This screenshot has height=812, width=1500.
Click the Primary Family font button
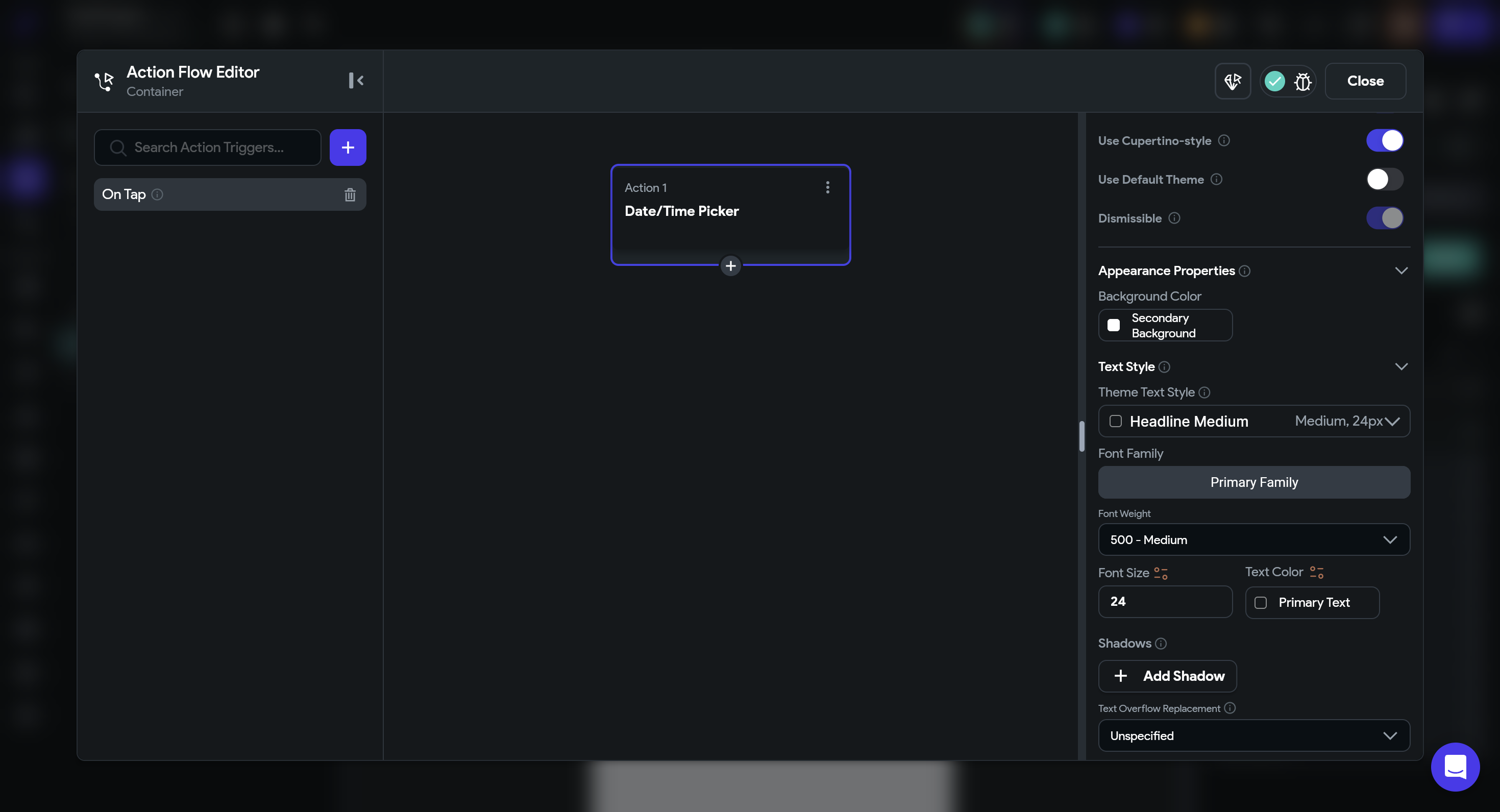pyautogui.click(x=1253, y=482)
